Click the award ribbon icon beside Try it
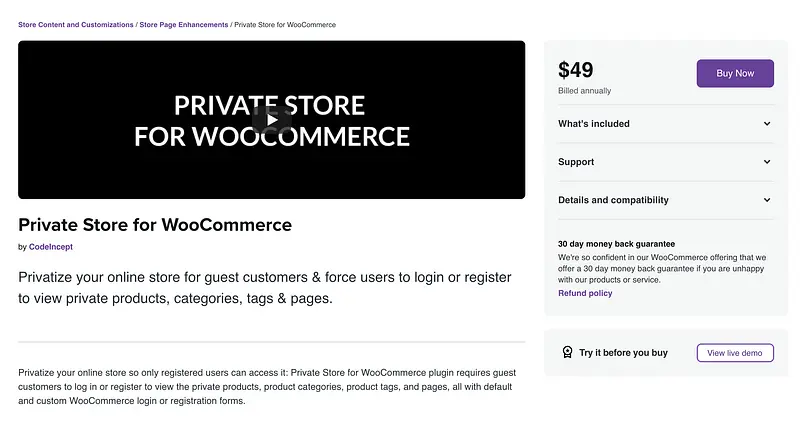The width and height of the screenshot is (800, 424). [567, 353]
